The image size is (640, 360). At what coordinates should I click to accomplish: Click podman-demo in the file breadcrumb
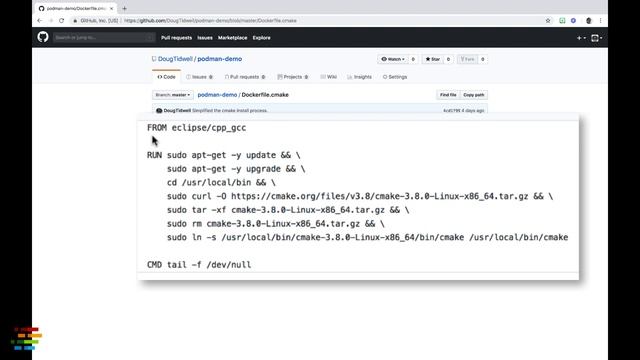(217, 95)
